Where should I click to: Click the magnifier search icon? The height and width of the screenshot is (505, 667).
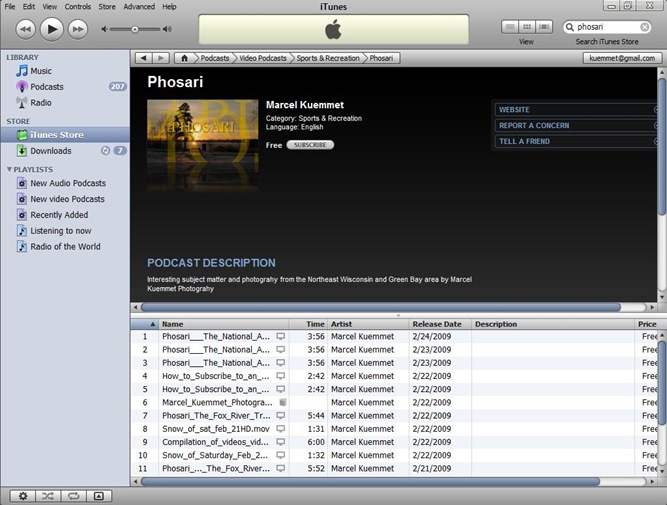pyautogui.click(x=570, y=27)
